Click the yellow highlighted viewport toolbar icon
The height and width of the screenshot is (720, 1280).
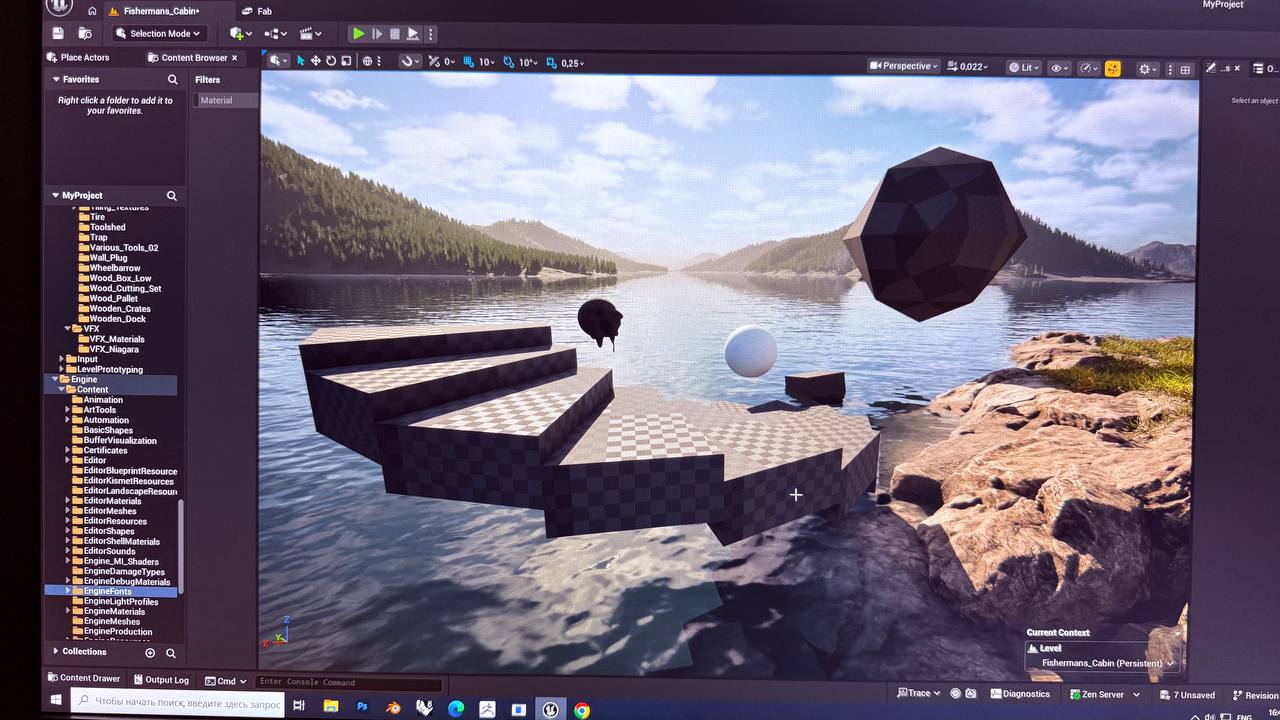click(1113, 69)
